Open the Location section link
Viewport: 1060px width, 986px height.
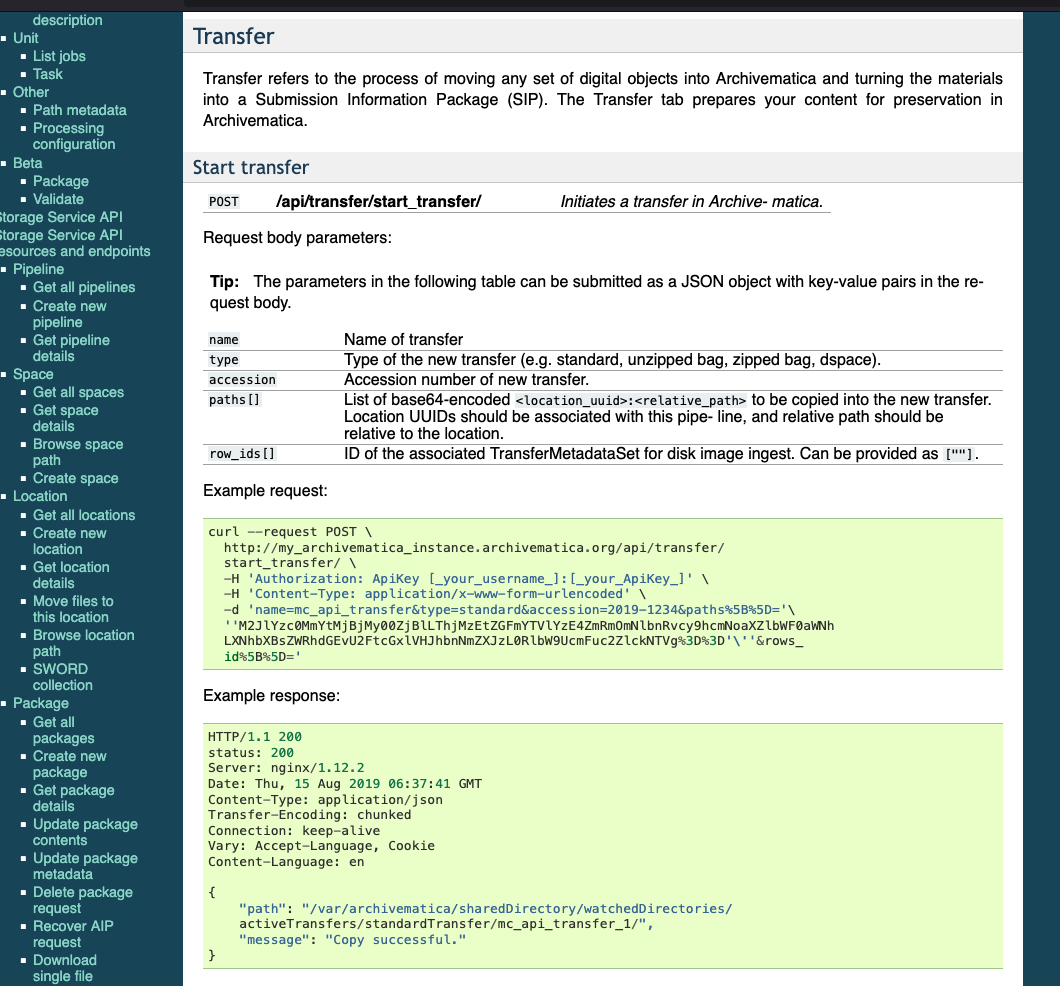pyautogui.click(x=40, y=496)
